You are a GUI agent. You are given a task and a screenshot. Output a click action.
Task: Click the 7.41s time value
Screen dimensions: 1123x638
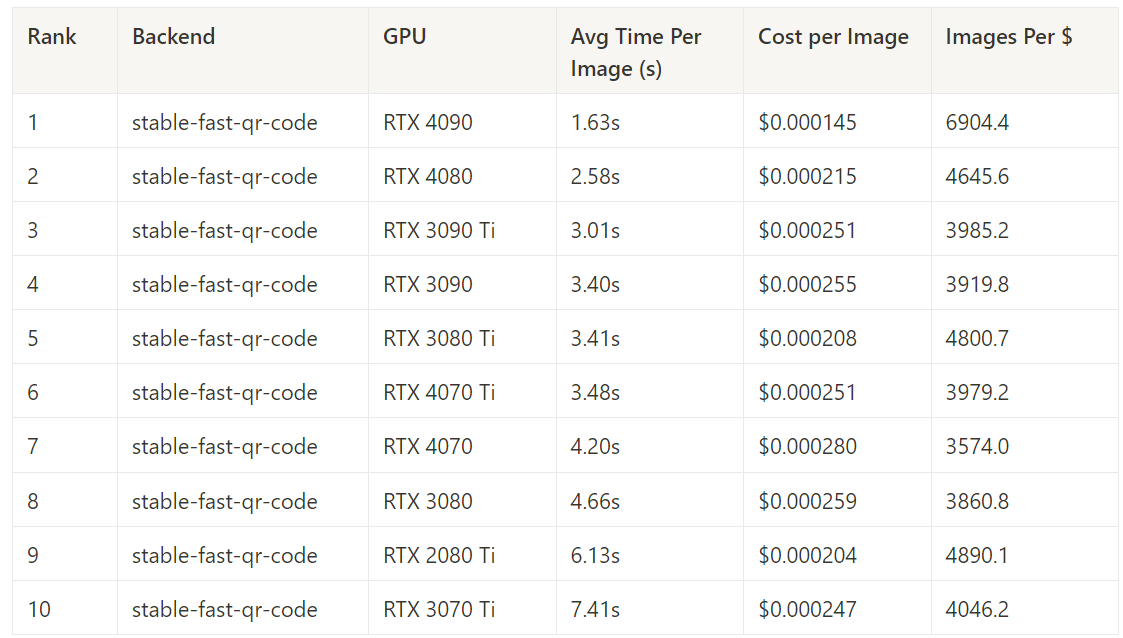(x=595, y=609)
